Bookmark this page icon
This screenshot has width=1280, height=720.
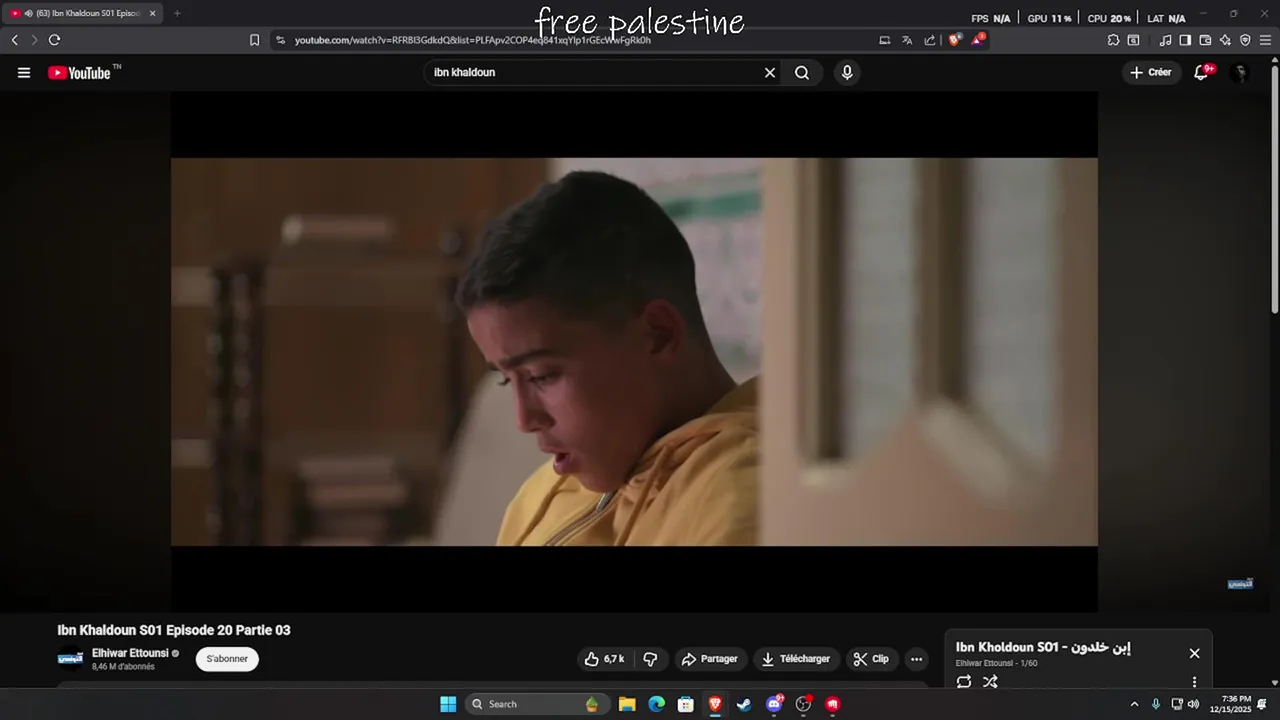tap(254, 40)
